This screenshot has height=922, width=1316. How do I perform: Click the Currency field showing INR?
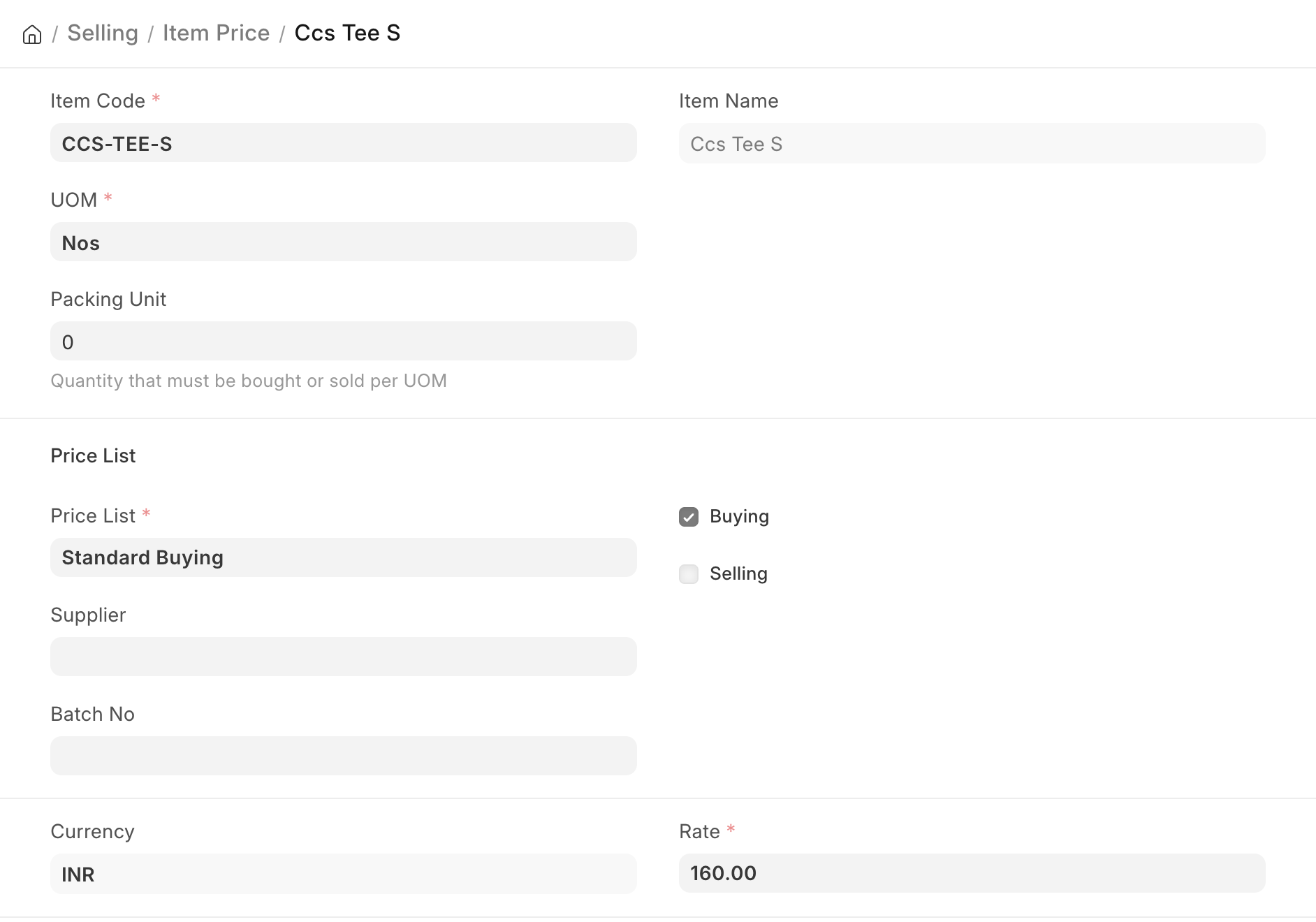(343, 874)
